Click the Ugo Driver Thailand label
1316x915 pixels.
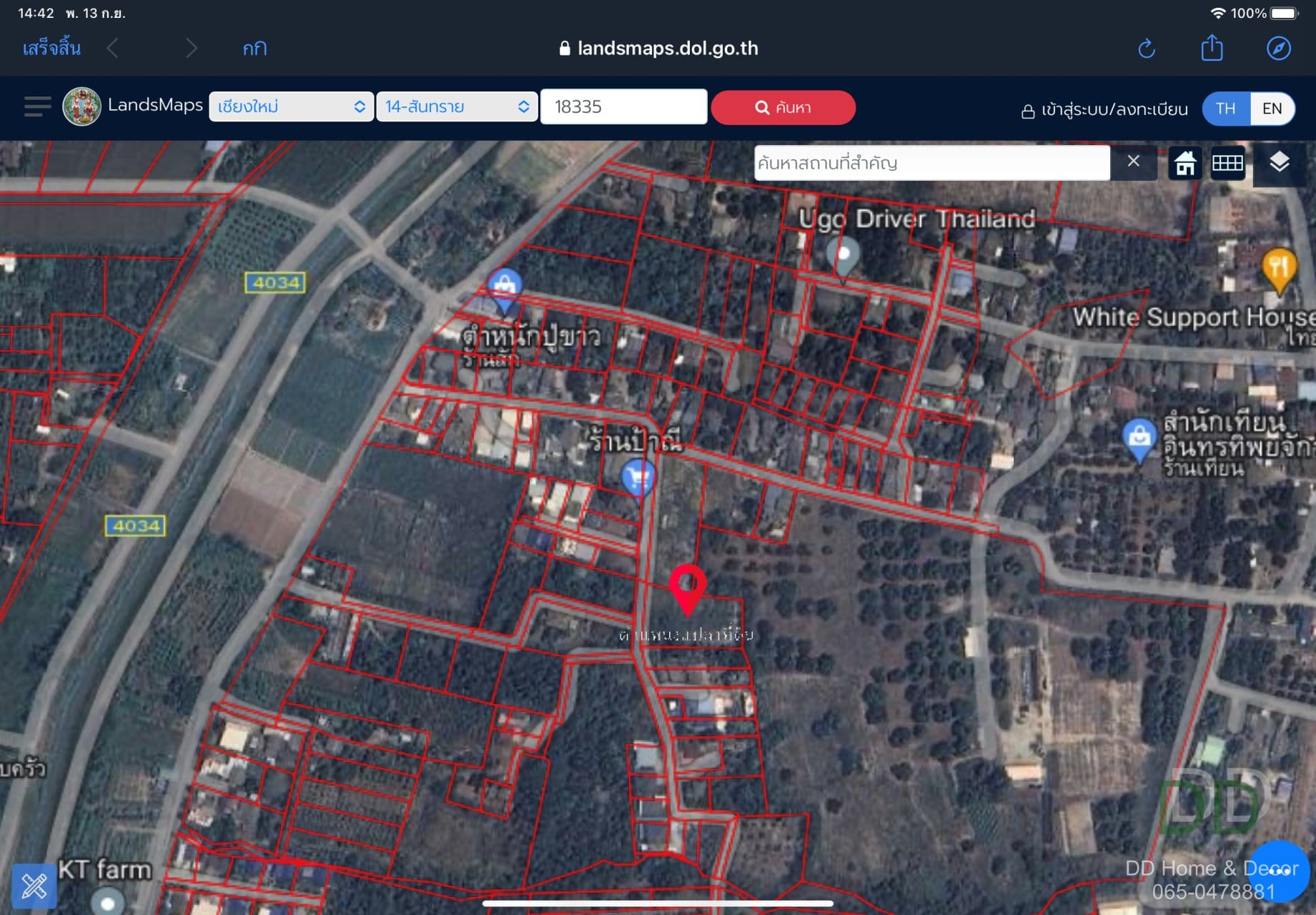pyautogui.click(x=917, y=219)
